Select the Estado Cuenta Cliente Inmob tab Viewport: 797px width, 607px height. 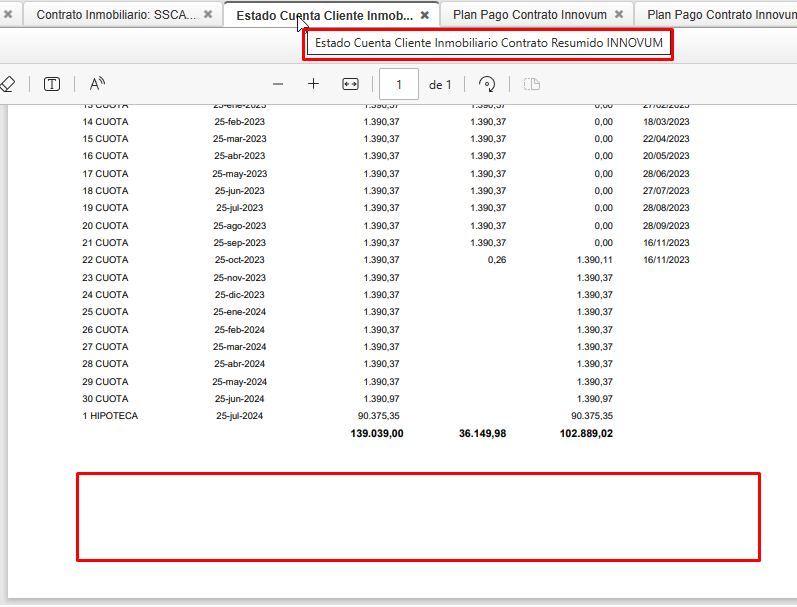click(323, 16)
